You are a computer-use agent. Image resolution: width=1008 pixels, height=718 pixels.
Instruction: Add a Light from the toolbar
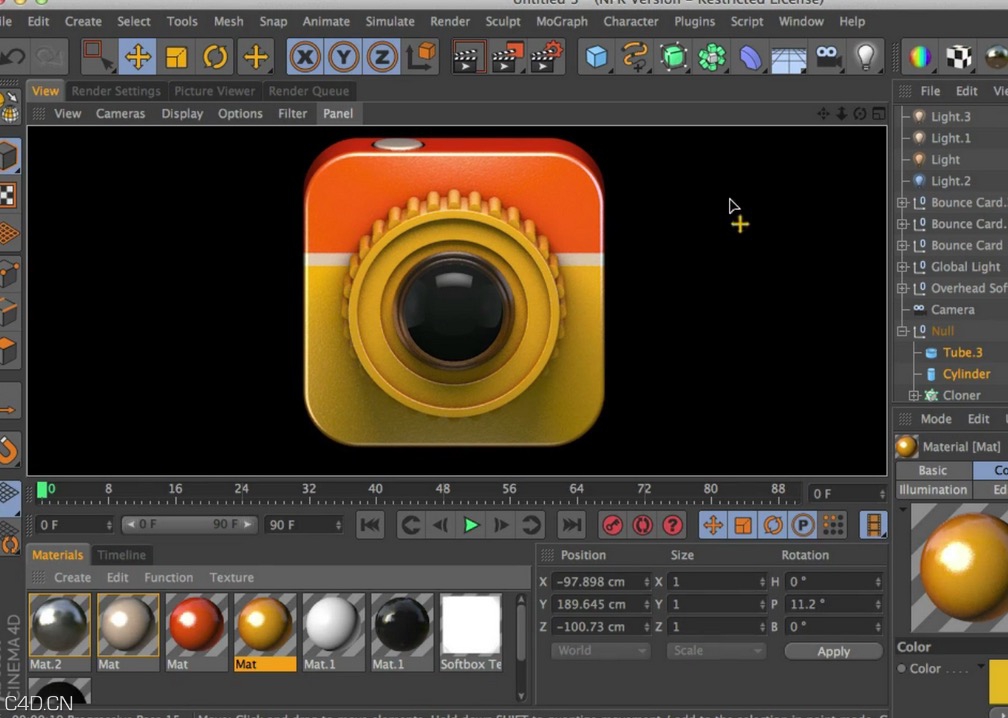866,57
